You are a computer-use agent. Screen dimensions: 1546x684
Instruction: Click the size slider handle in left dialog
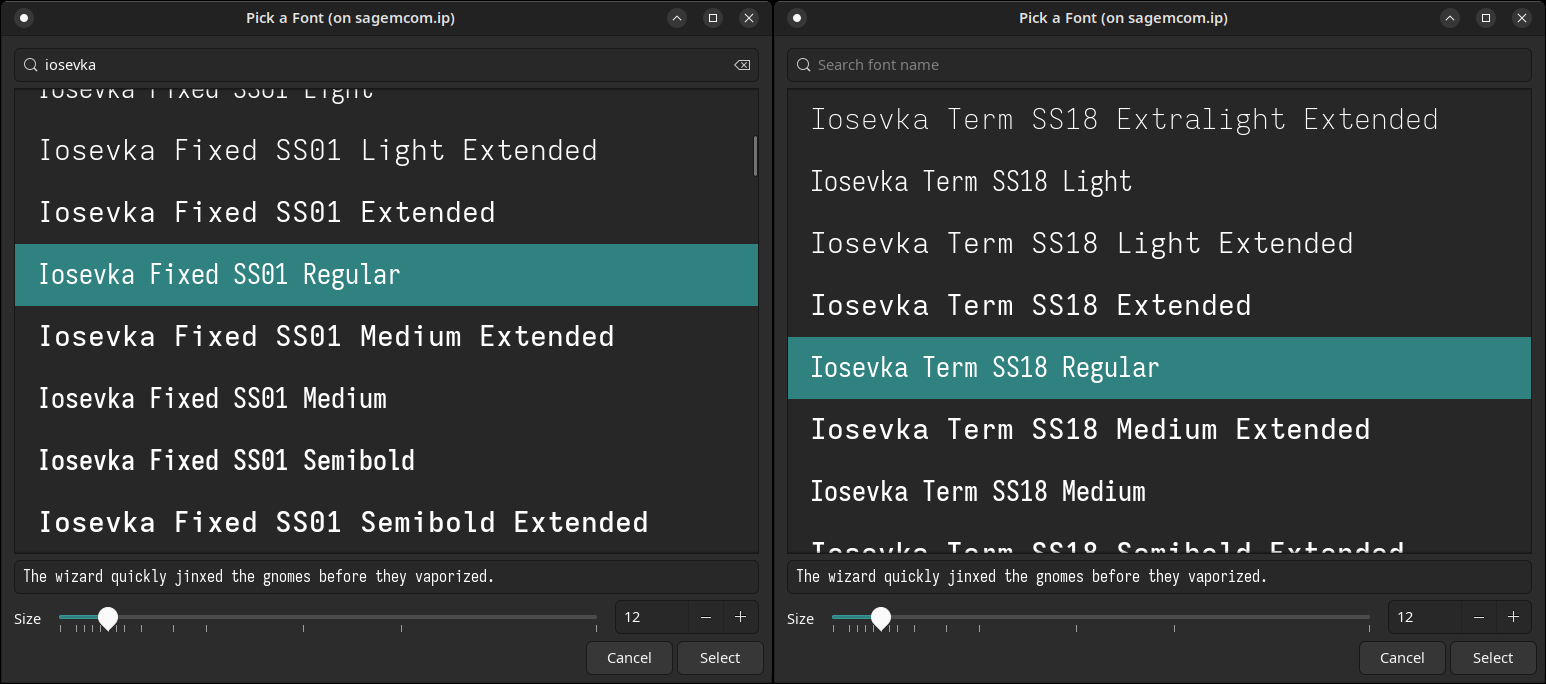108,618
